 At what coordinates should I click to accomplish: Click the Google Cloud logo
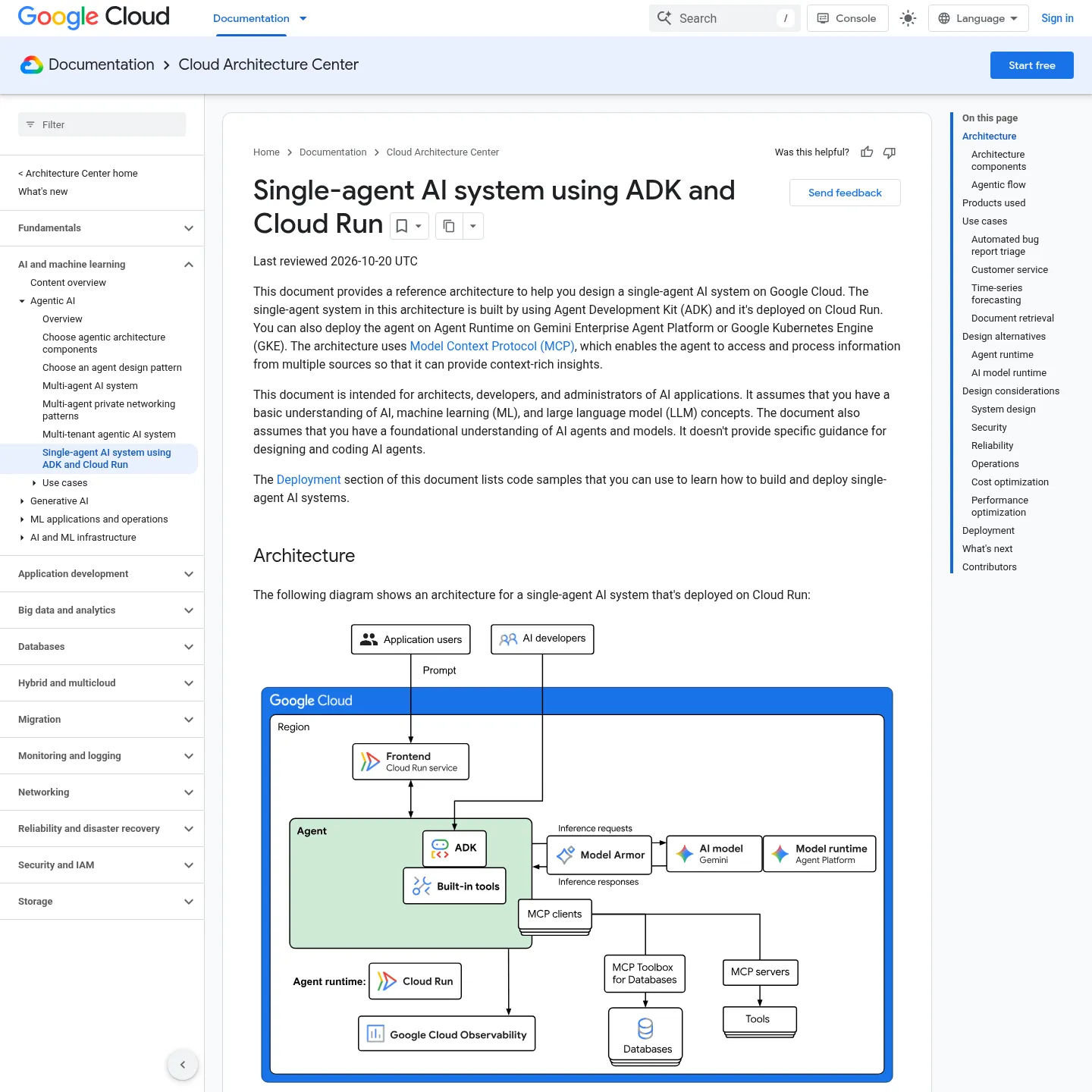(x=93, y=17)
